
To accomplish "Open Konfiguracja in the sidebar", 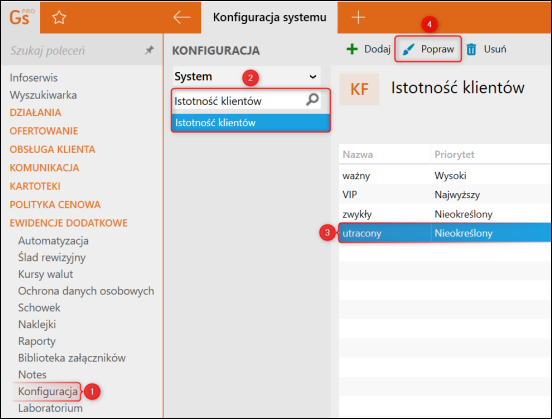I will pyautogui.click(x=48, y=391).
